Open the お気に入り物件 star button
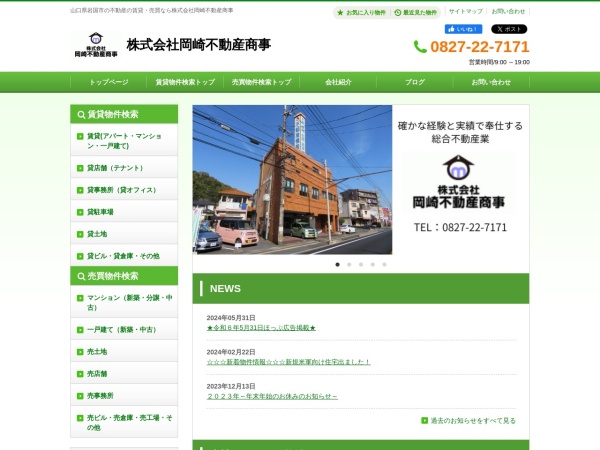The image size is (600, 450). (362, 13)
